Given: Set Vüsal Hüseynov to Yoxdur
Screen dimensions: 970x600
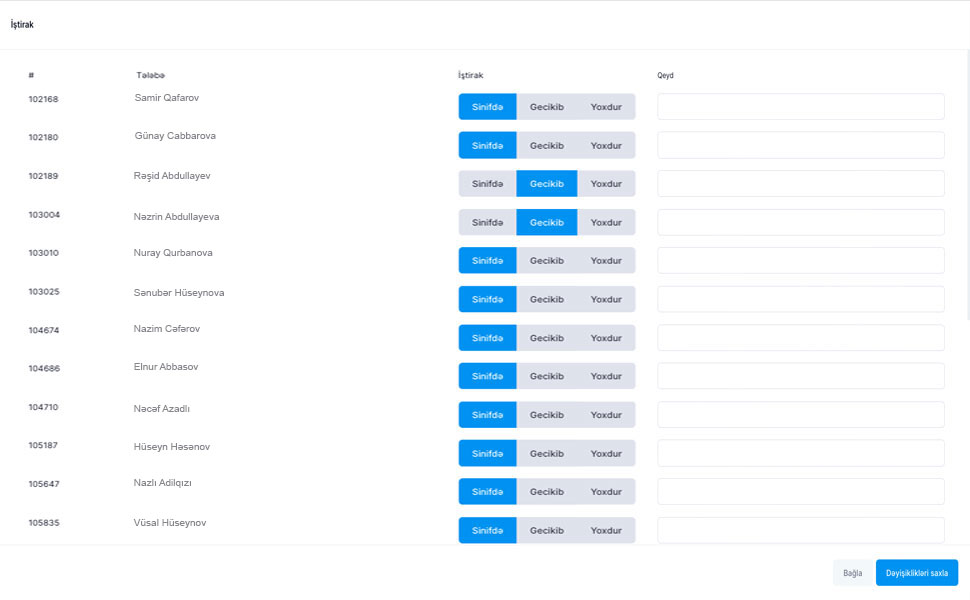Looking at the screenshot, I should pos(606,530).
